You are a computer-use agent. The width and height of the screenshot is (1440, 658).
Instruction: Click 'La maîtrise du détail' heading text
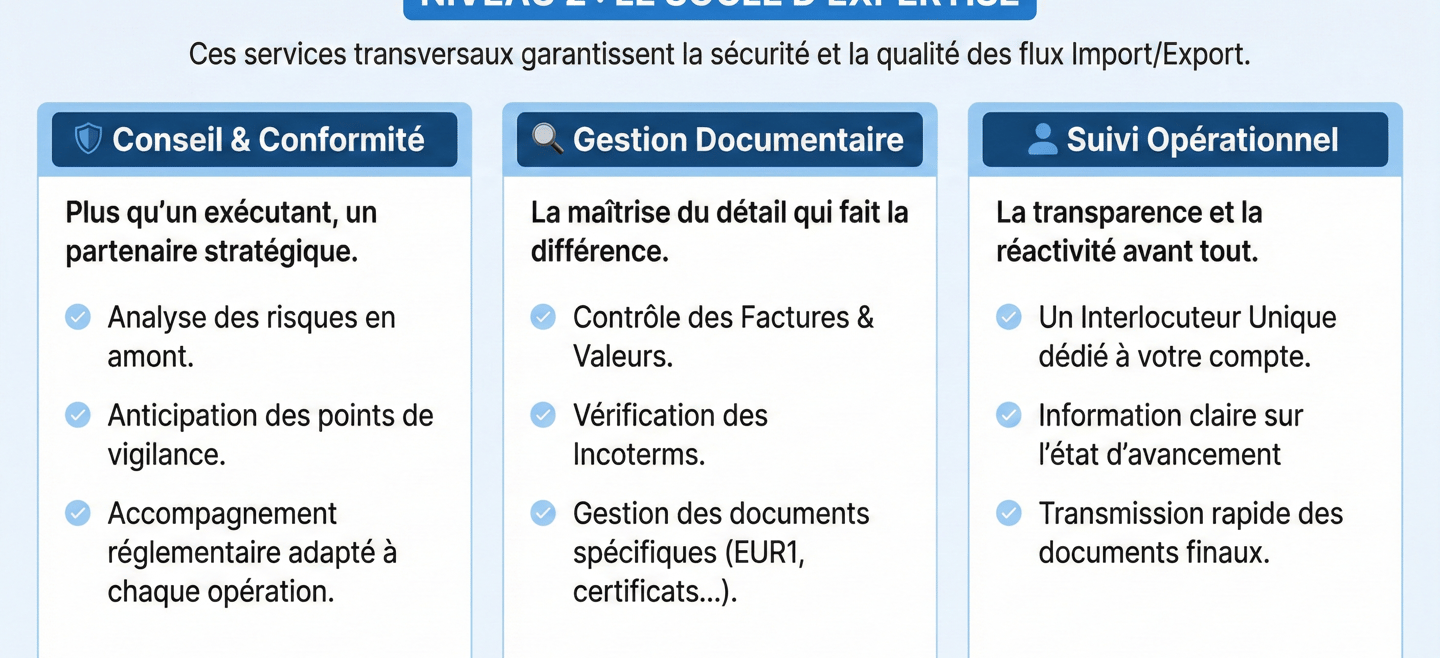719,232
